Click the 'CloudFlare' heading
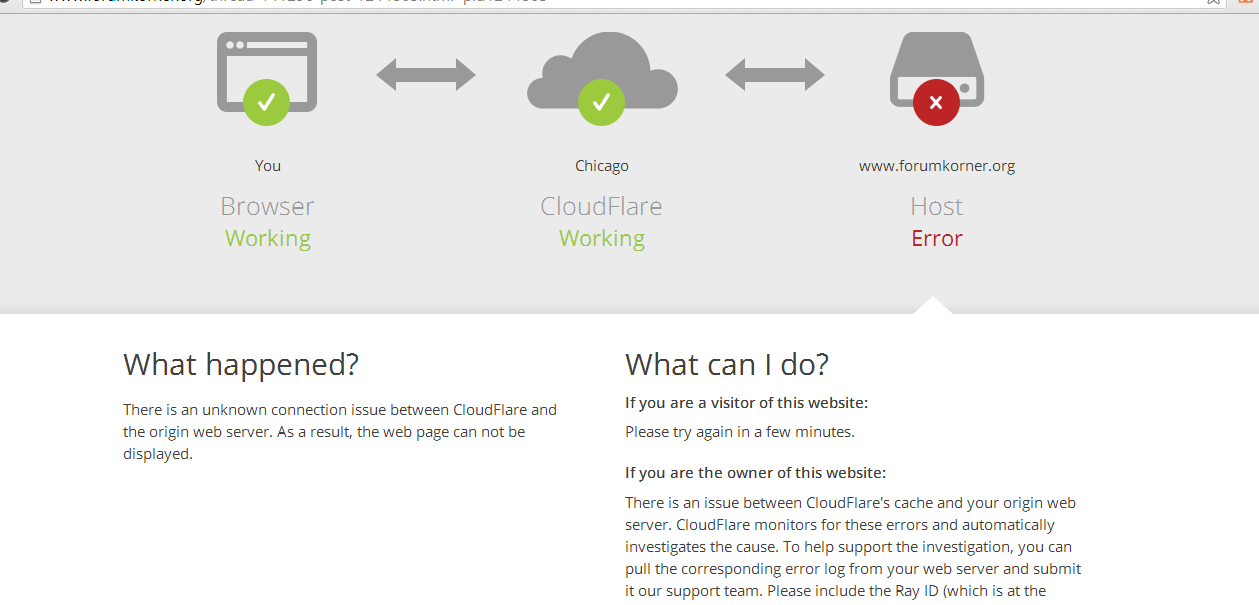The image size is (1259, 605). click(601, 206)
